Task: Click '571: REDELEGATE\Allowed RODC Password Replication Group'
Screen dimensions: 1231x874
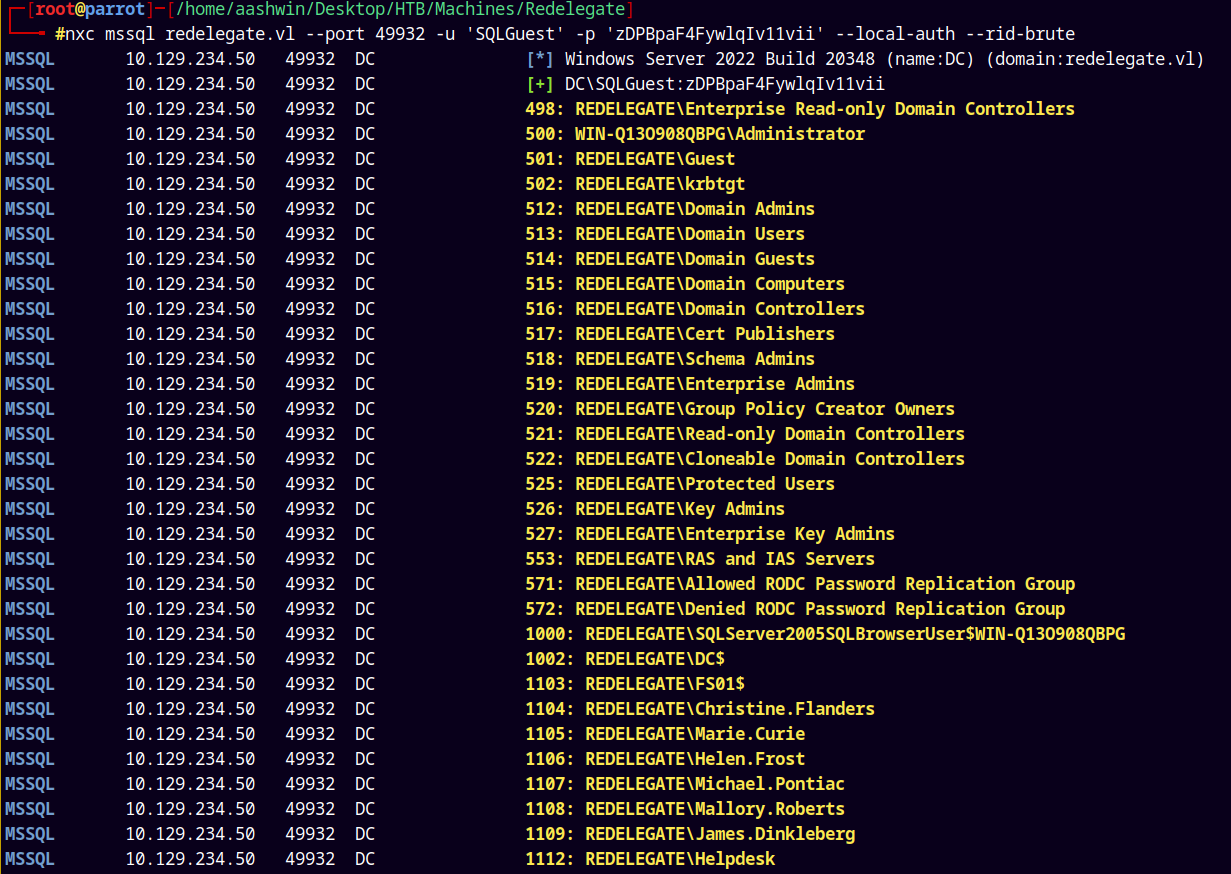Action: [800, 585]
